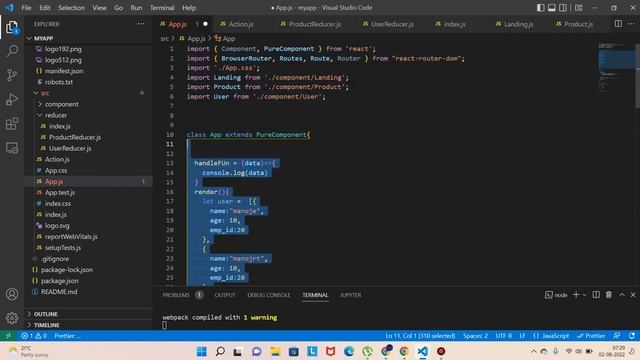Open the Customize Layout icon

click(578, 8)
